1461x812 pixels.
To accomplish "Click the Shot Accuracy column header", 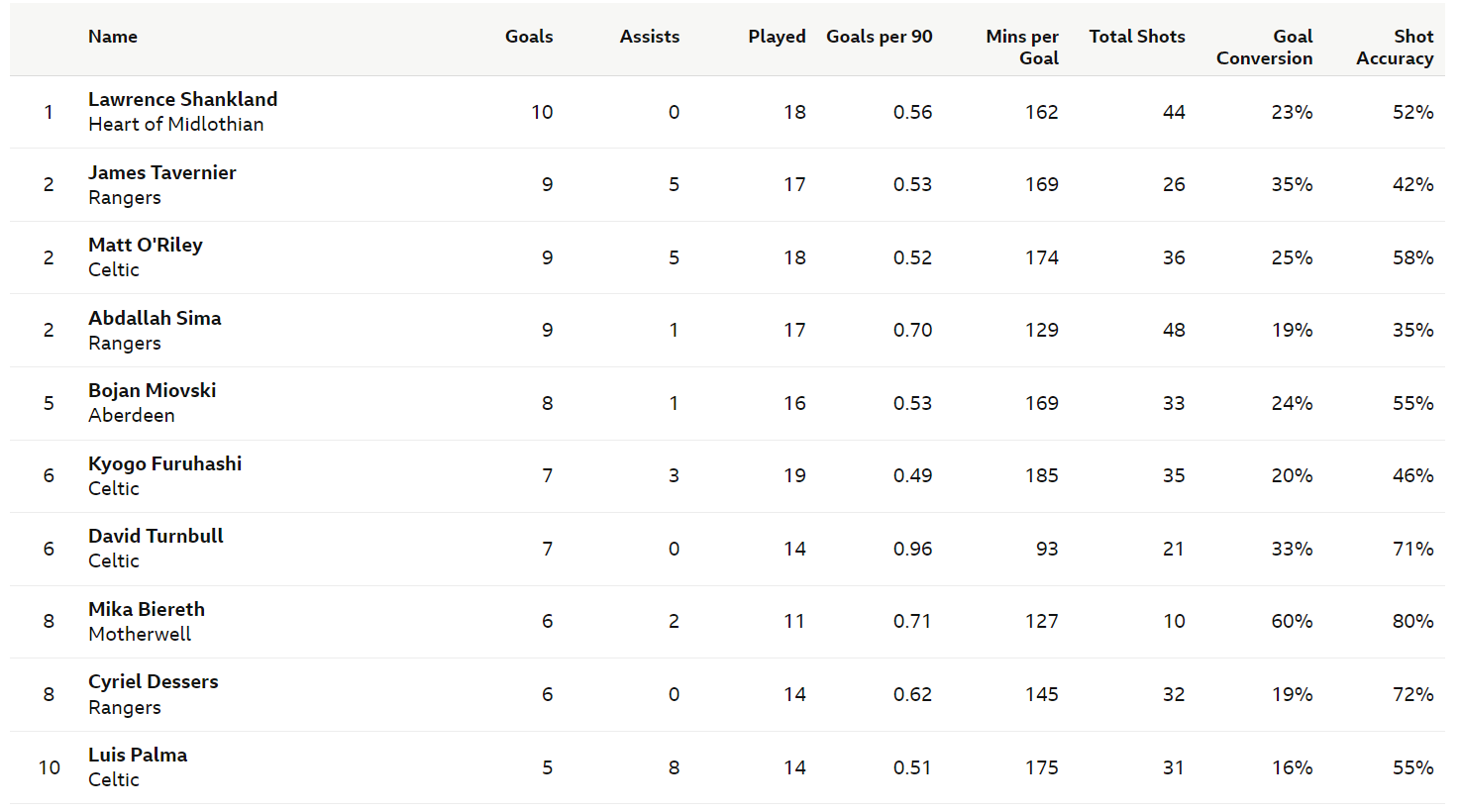I will pyautogui.click(x=1395, y=48).
